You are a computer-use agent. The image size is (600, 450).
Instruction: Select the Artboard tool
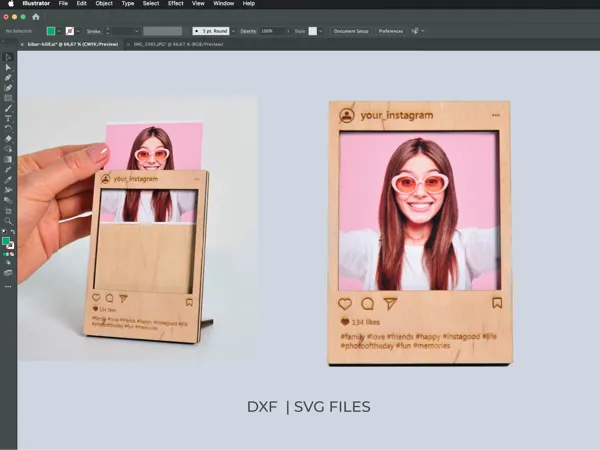pyautogui.click(x=8, y=211)
